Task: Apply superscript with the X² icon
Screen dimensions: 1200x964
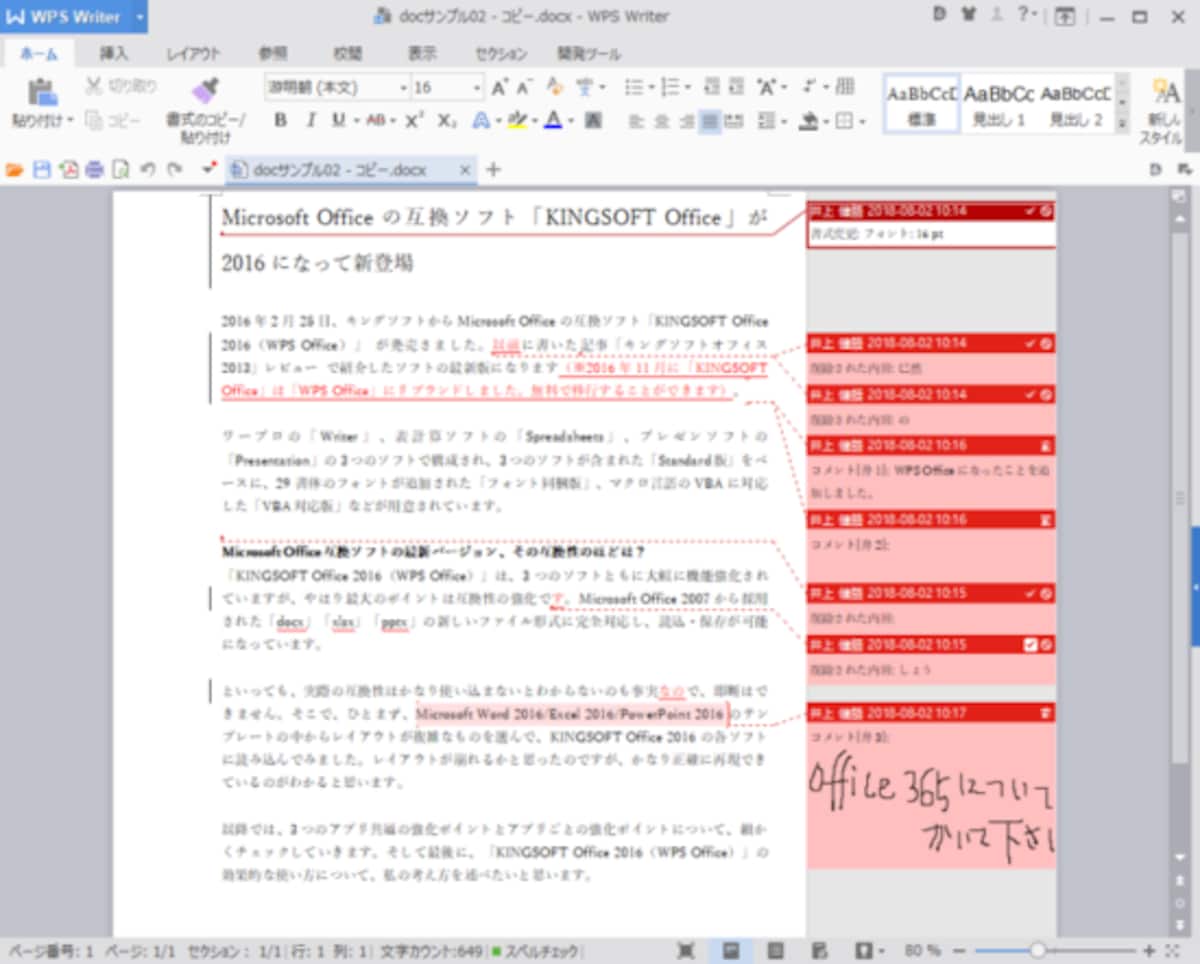Action: 415,120
